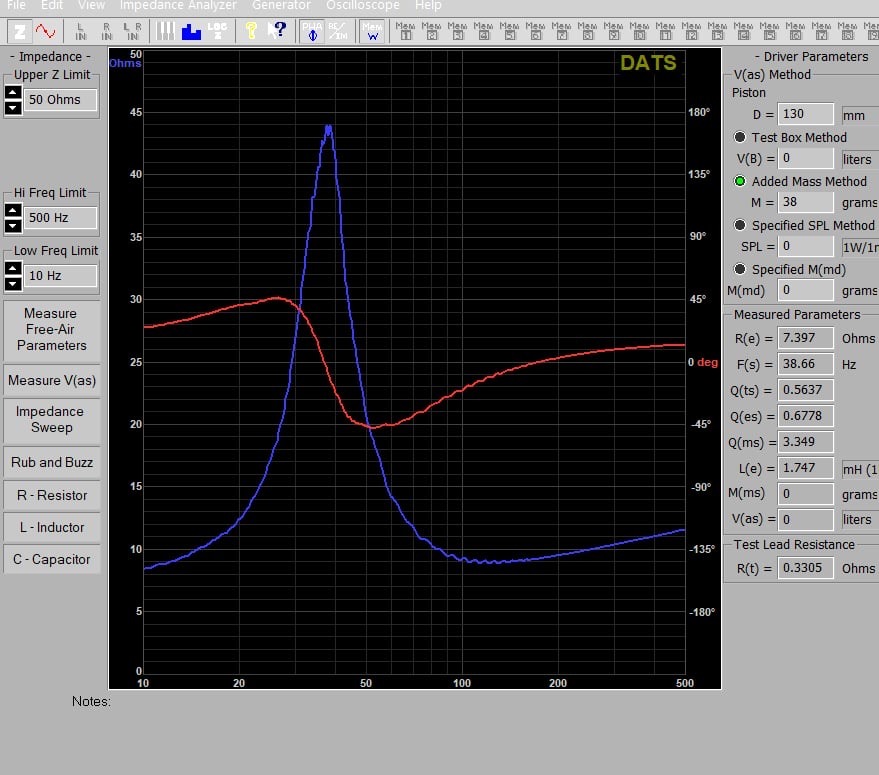Image resolution: width=879 pixels, height=775 pixels.
Task: Select memory slot Mem 1
Action: tap(406, 31)
